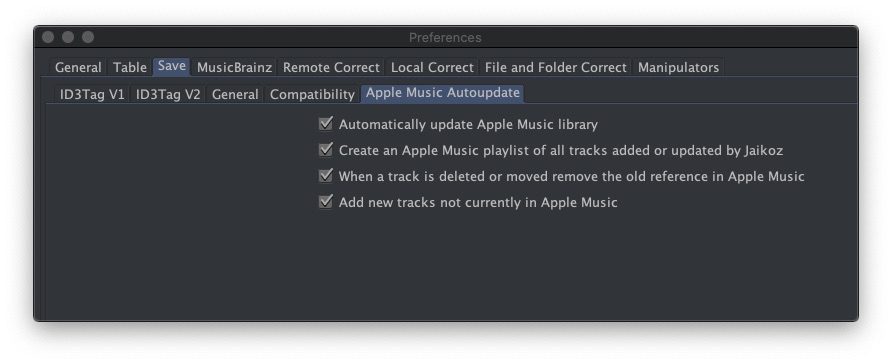
Task: Switch to the Local Correct tab
Action: (432, 67)
